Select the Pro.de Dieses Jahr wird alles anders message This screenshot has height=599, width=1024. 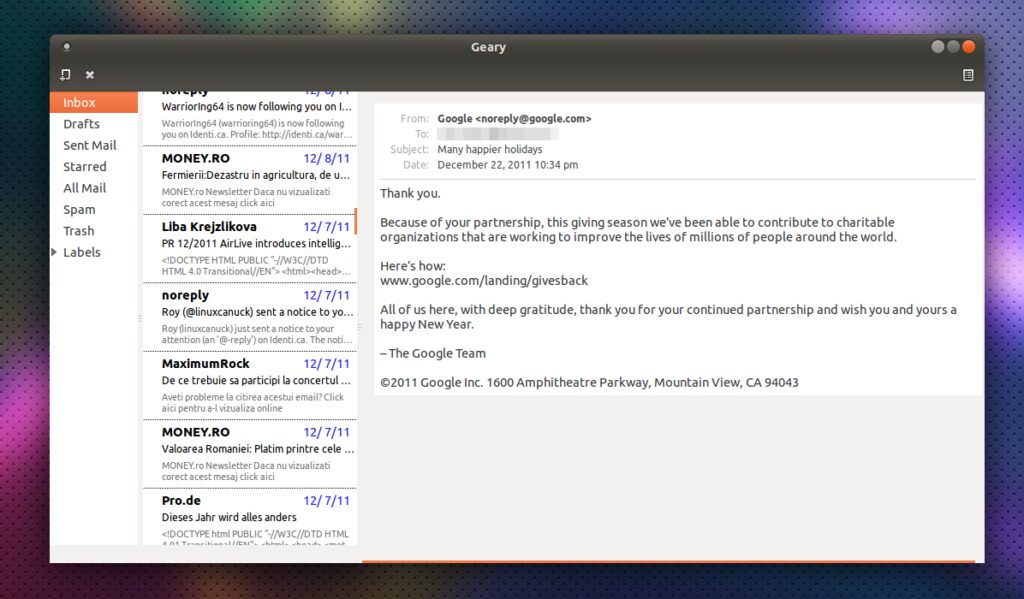coord(250,517)
